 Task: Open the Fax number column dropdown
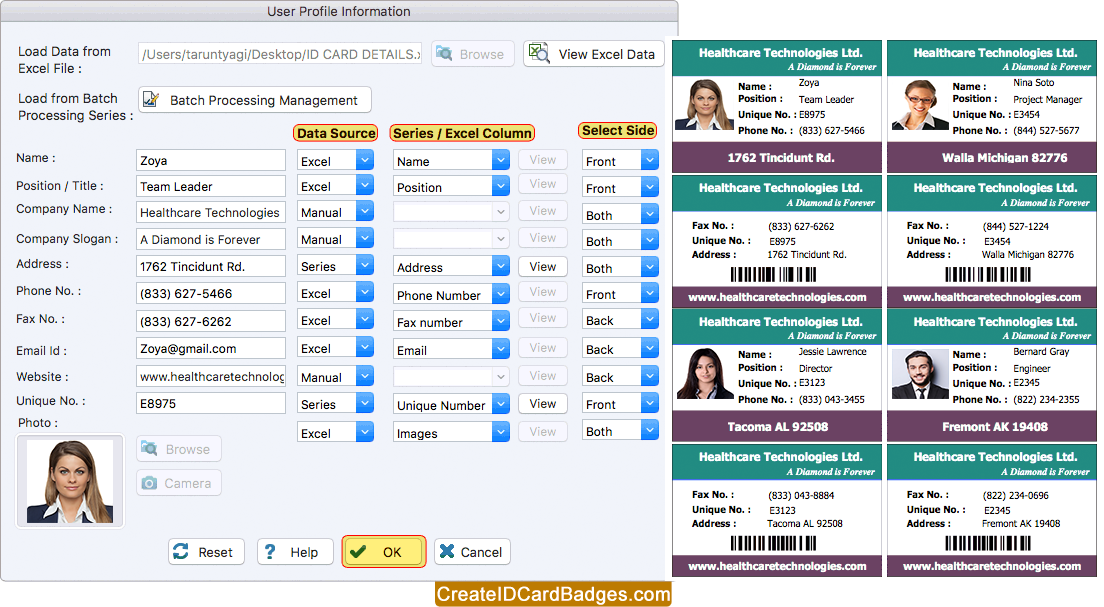pos(451,322)
